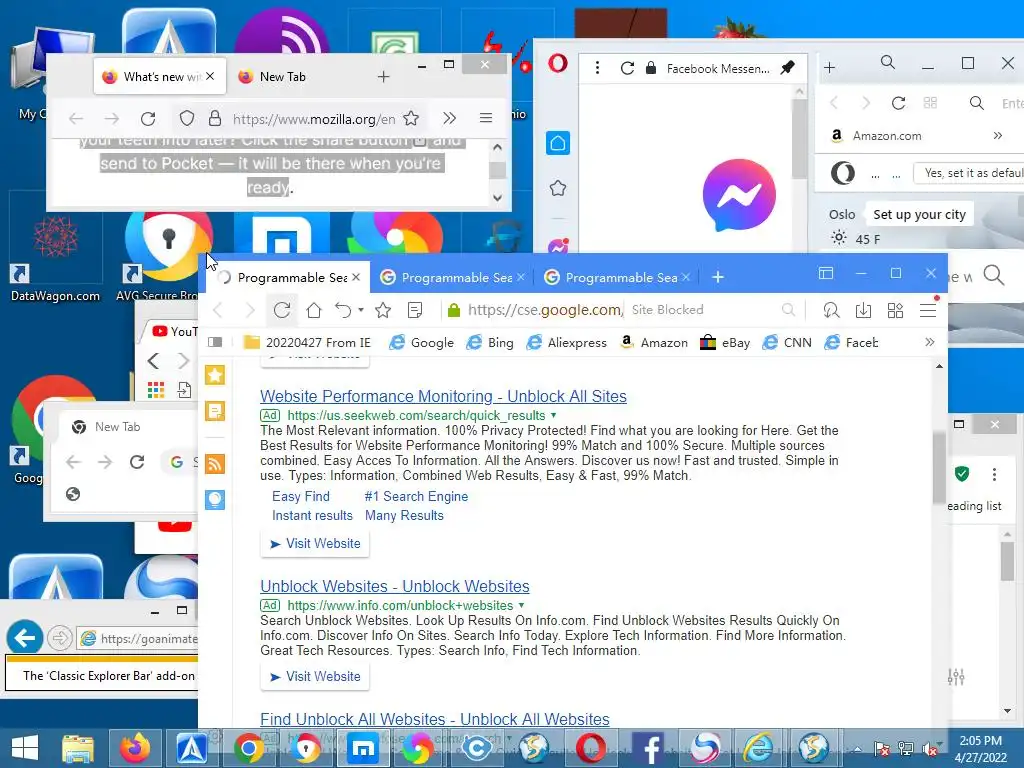Open search tabs magnifier in Opera title bar
This screenshot has height=768, width=1024.
[888, 62]
